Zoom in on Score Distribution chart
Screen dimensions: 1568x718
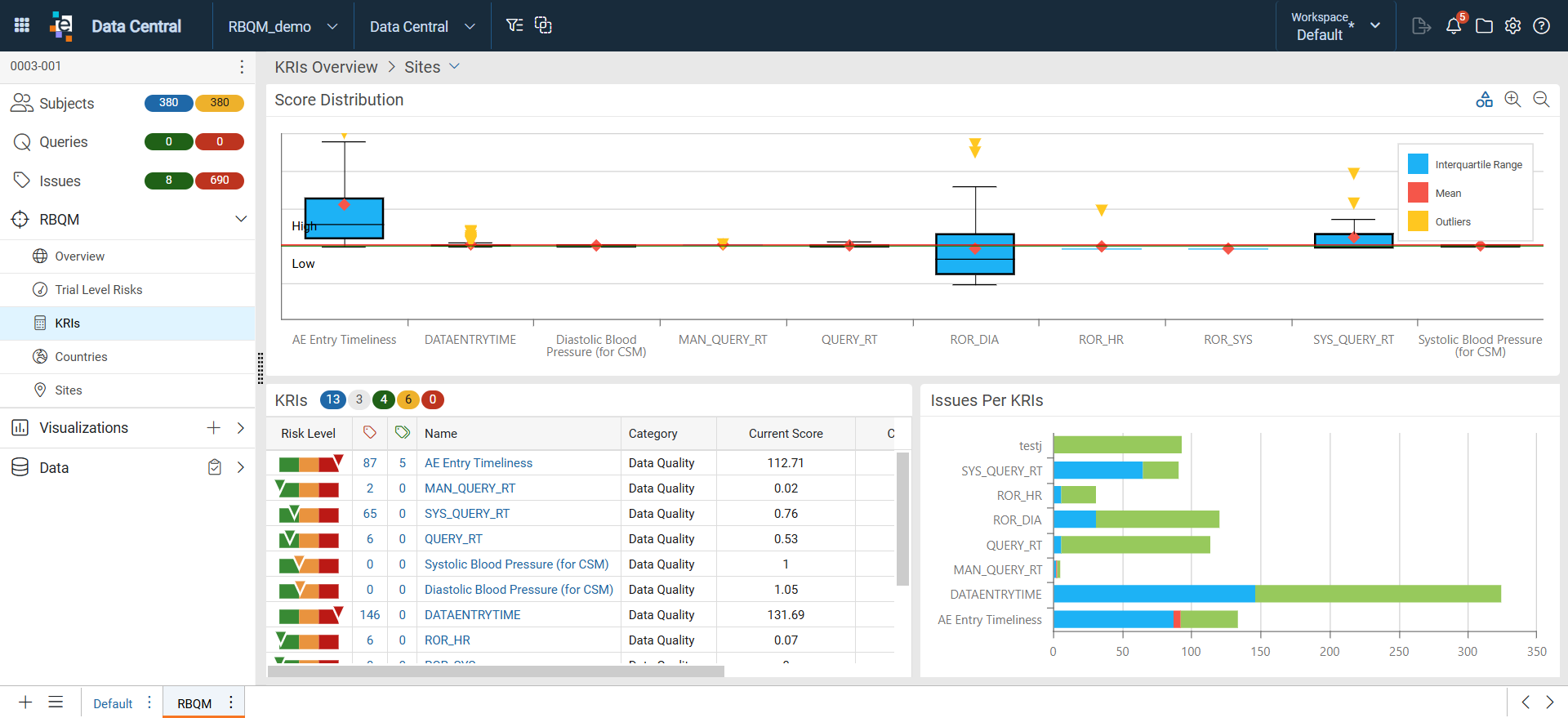click(x=1512, y=100)
